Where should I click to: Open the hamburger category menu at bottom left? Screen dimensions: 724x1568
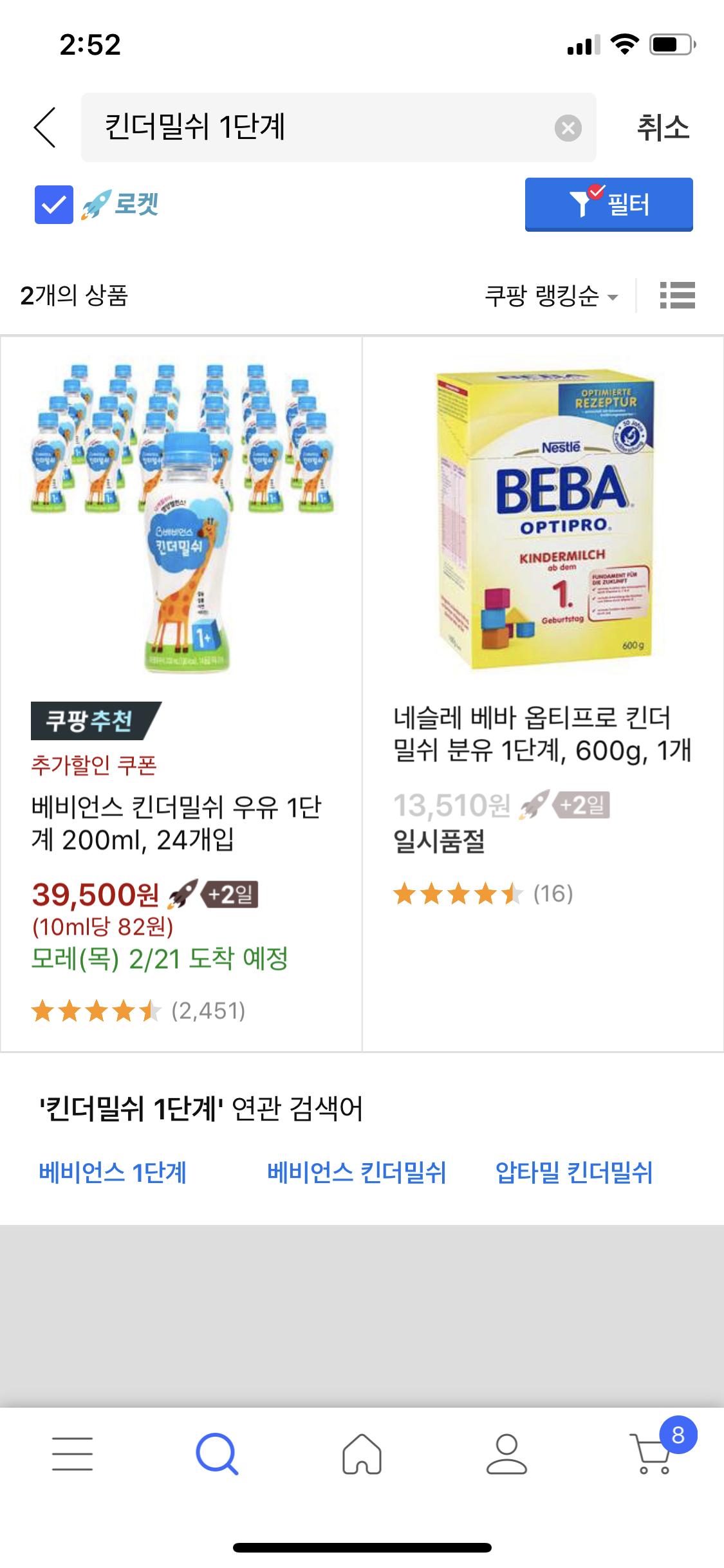73,1453
